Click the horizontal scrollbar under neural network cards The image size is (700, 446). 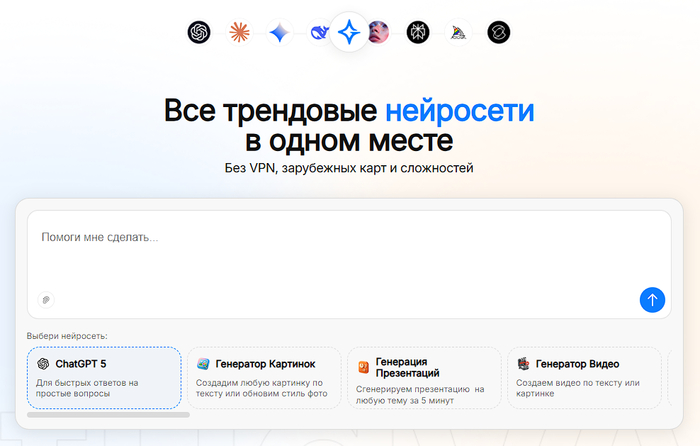(108, 414)
